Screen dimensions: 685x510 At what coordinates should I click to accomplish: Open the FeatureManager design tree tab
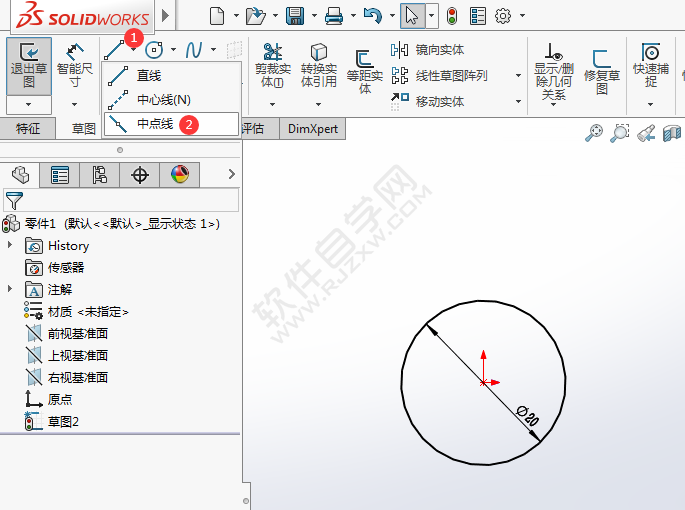tap(20, 175)
